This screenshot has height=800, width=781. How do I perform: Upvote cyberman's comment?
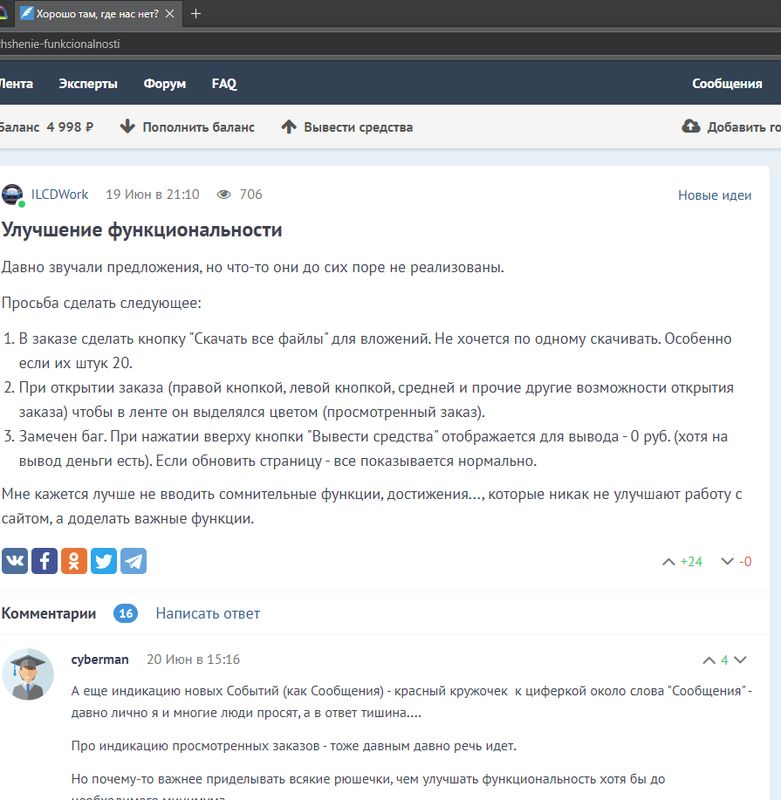click(711, 660)
